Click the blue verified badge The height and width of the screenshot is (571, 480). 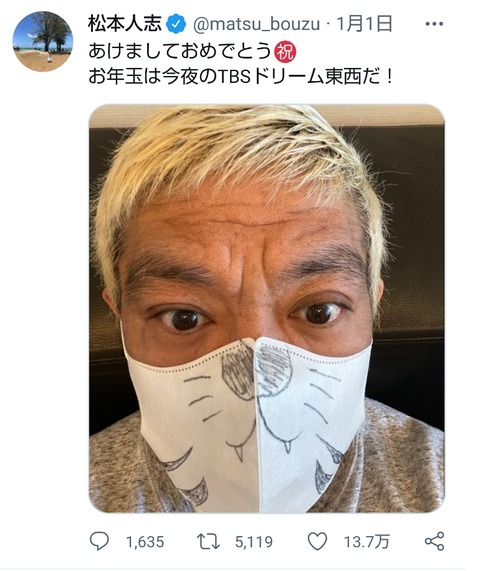point(176,24)
